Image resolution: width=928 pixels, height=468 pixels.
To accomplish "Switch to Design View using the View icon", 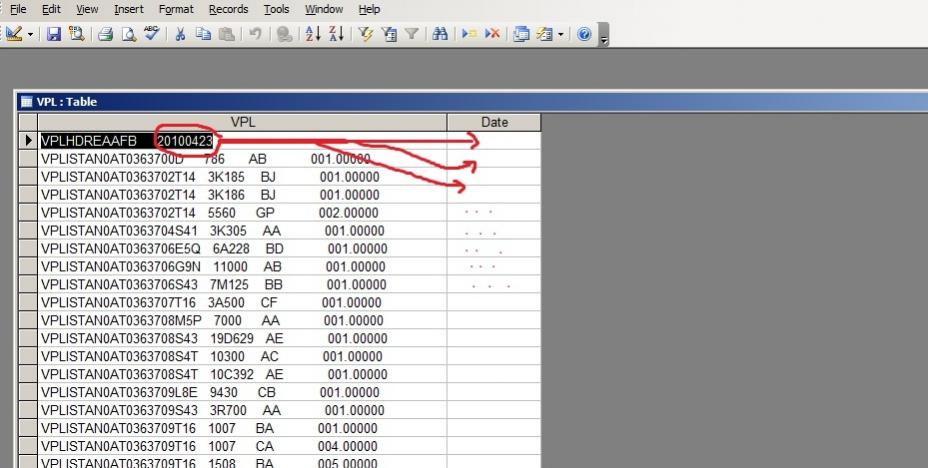I will (13, 34).
